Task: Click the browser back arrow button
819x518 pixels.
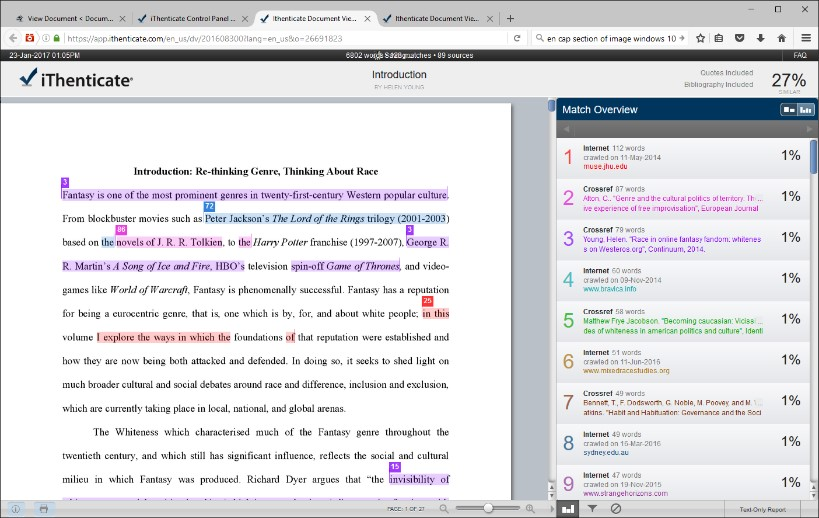Action: [x=13, y=38]
